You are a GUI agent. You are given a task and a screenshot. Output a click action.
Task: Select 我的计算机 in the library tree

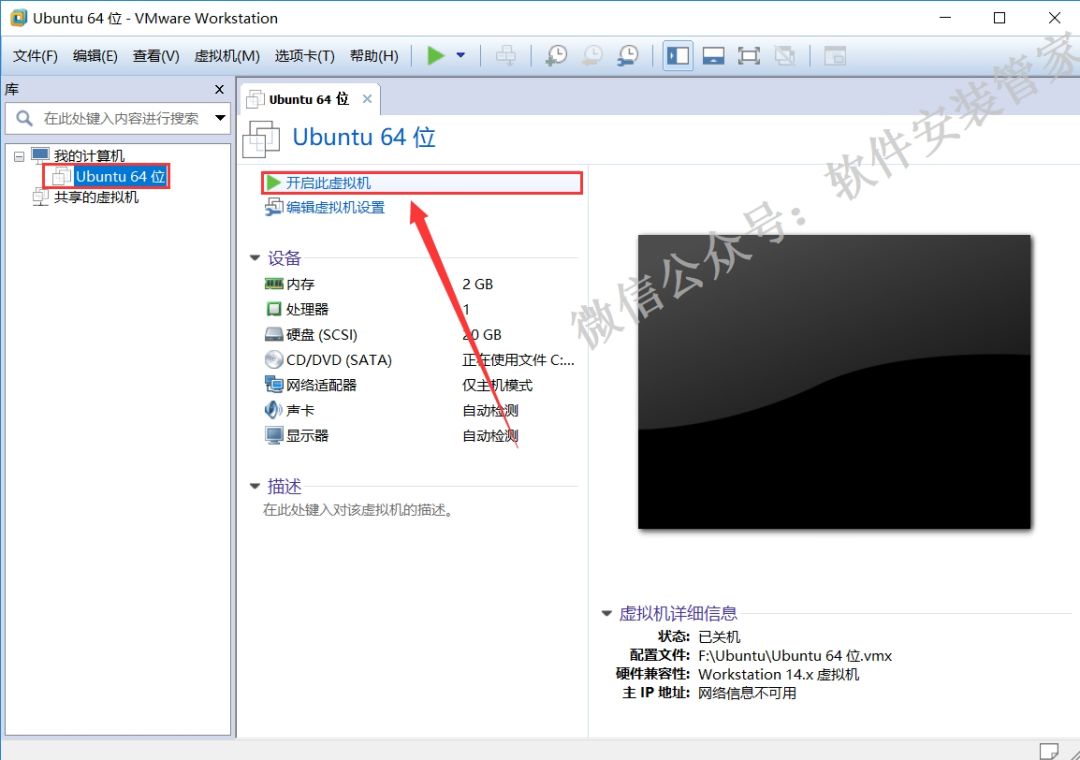click(89, 156)
